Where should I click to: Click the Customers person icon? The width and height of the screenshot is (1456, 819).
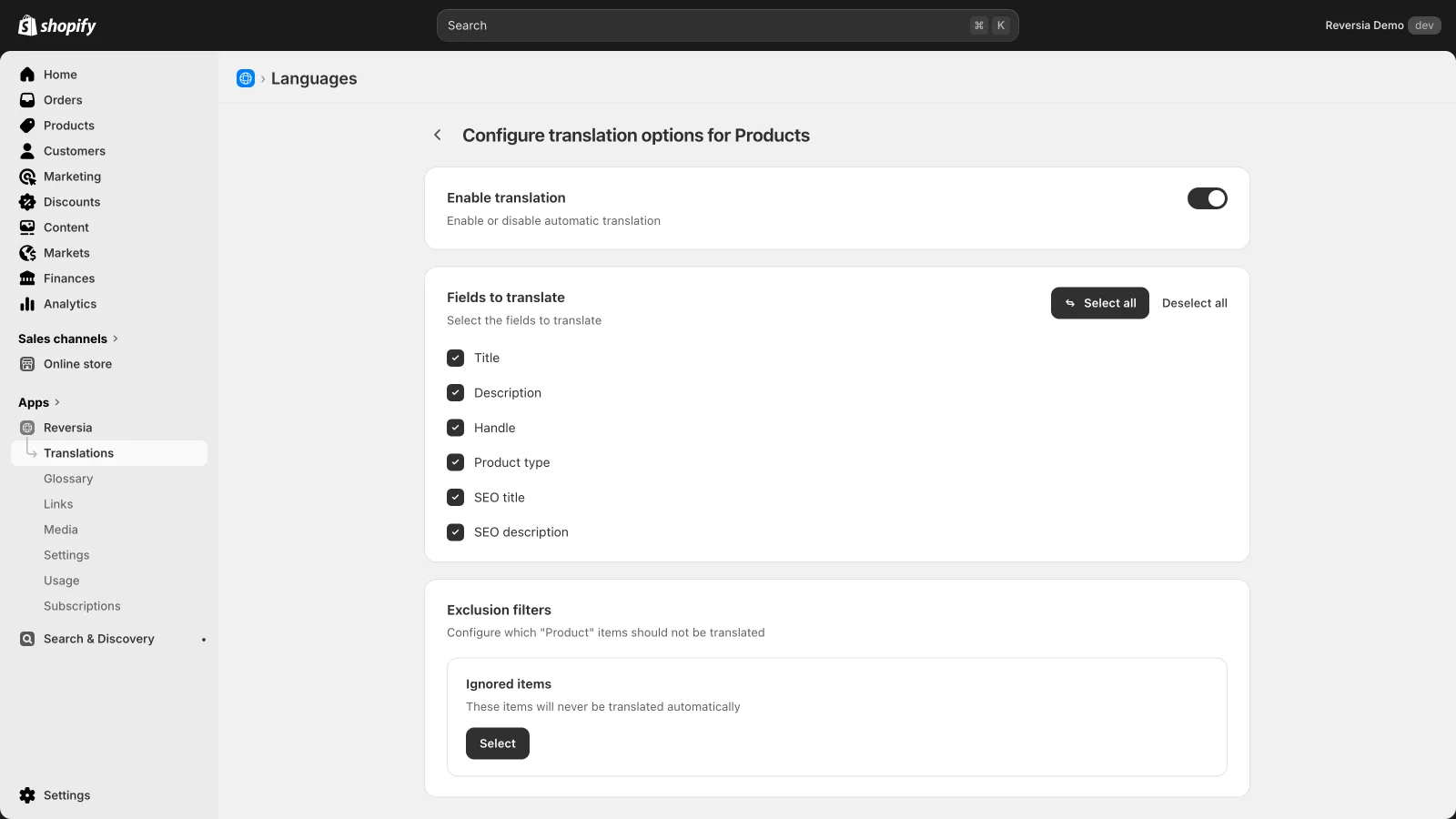27,151
